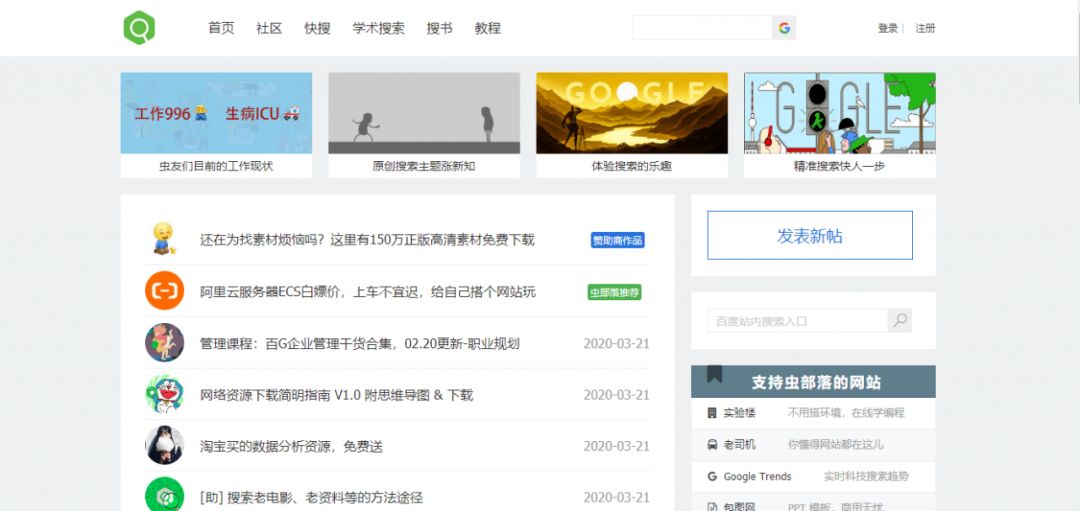Open post 还在为找素材烦恼吗
The width and height of the screenshot is (1080, 511).
(367, 240)
